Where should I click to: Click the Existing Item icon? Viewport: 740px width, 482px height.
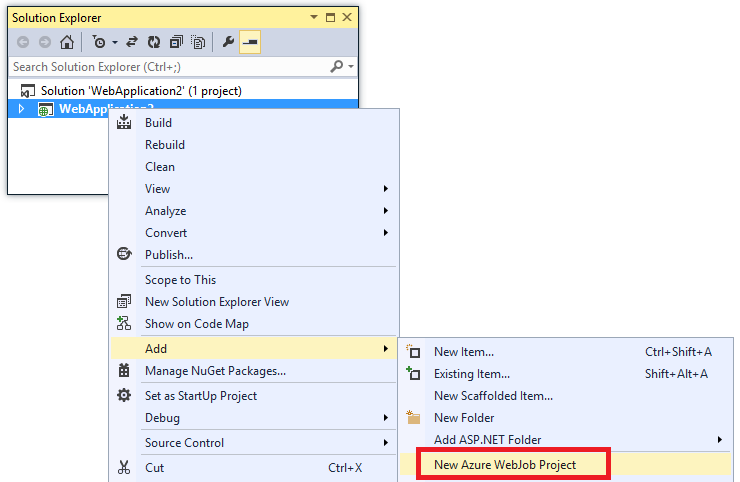[413, 373]
